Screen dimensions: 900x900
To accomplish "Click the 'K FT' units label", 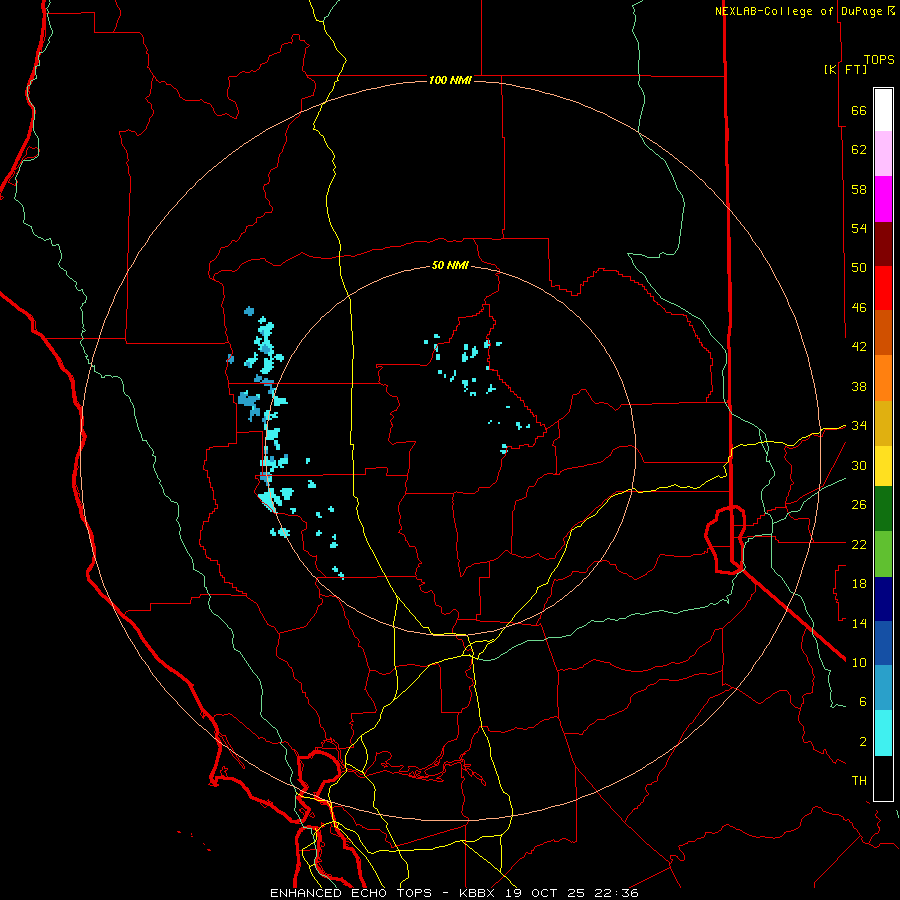I will pos(845,69).
